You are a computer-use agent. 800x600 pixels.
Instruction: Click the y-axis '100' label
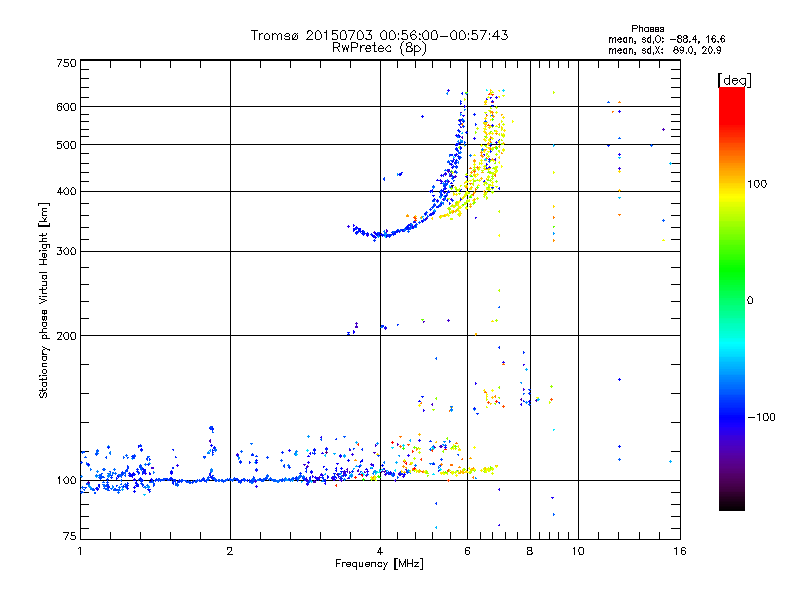pos(66,481)
